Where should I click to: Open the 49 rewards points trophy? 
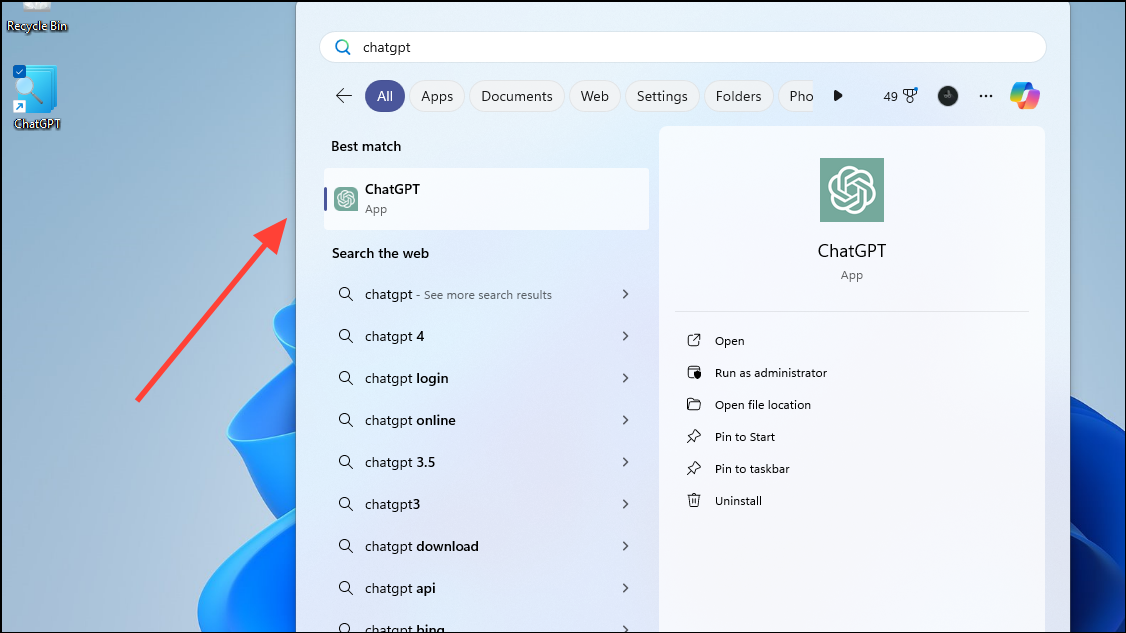tap(901, 96)
